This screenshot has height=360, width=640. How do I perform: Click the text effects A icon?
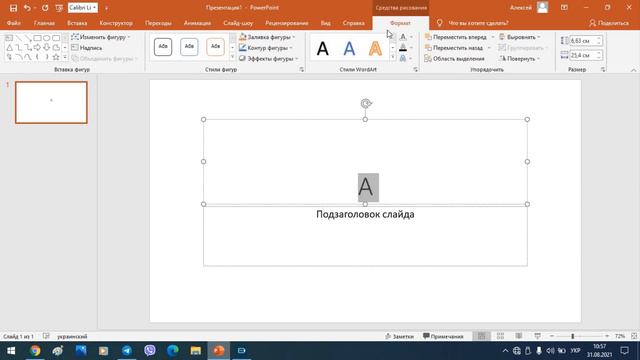[403, 58]
